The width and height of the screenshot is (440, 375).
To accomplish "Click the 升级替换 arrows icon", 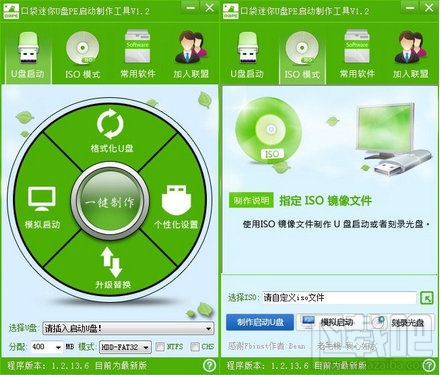I will pos(112,262).
